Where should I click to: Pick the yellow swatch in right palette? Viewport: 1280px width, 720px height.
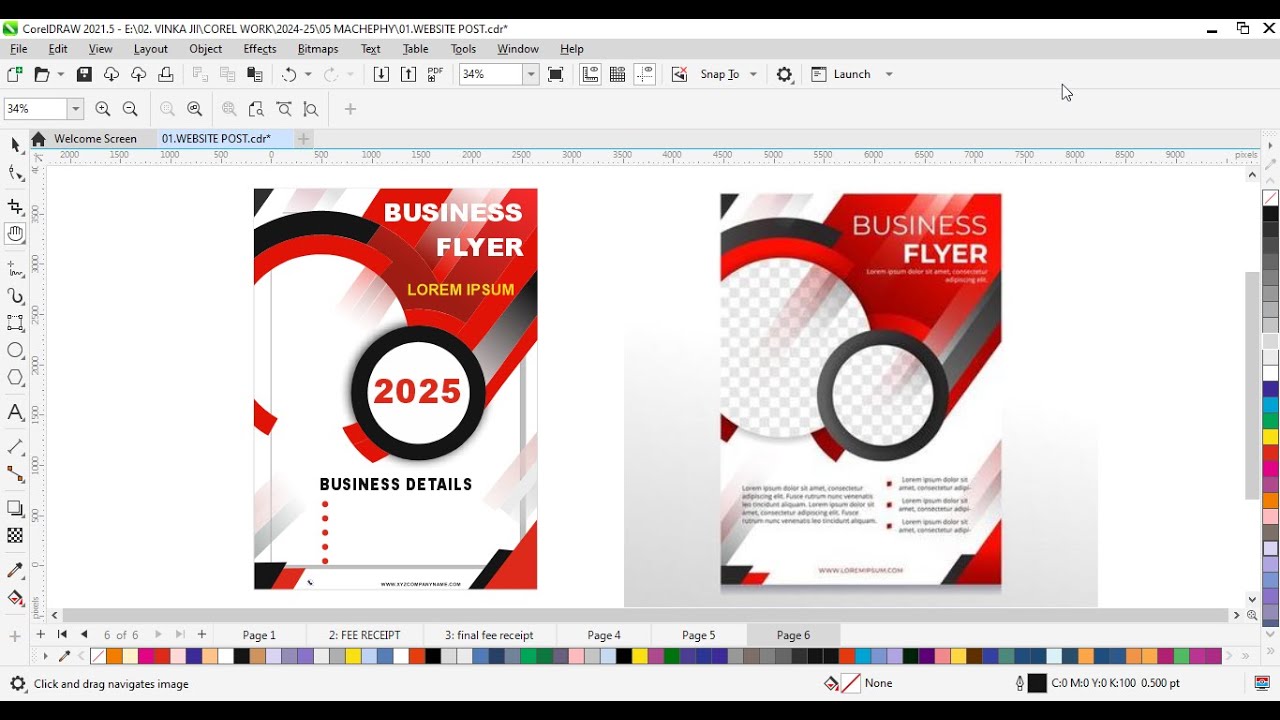click(x=1270, y=437)
